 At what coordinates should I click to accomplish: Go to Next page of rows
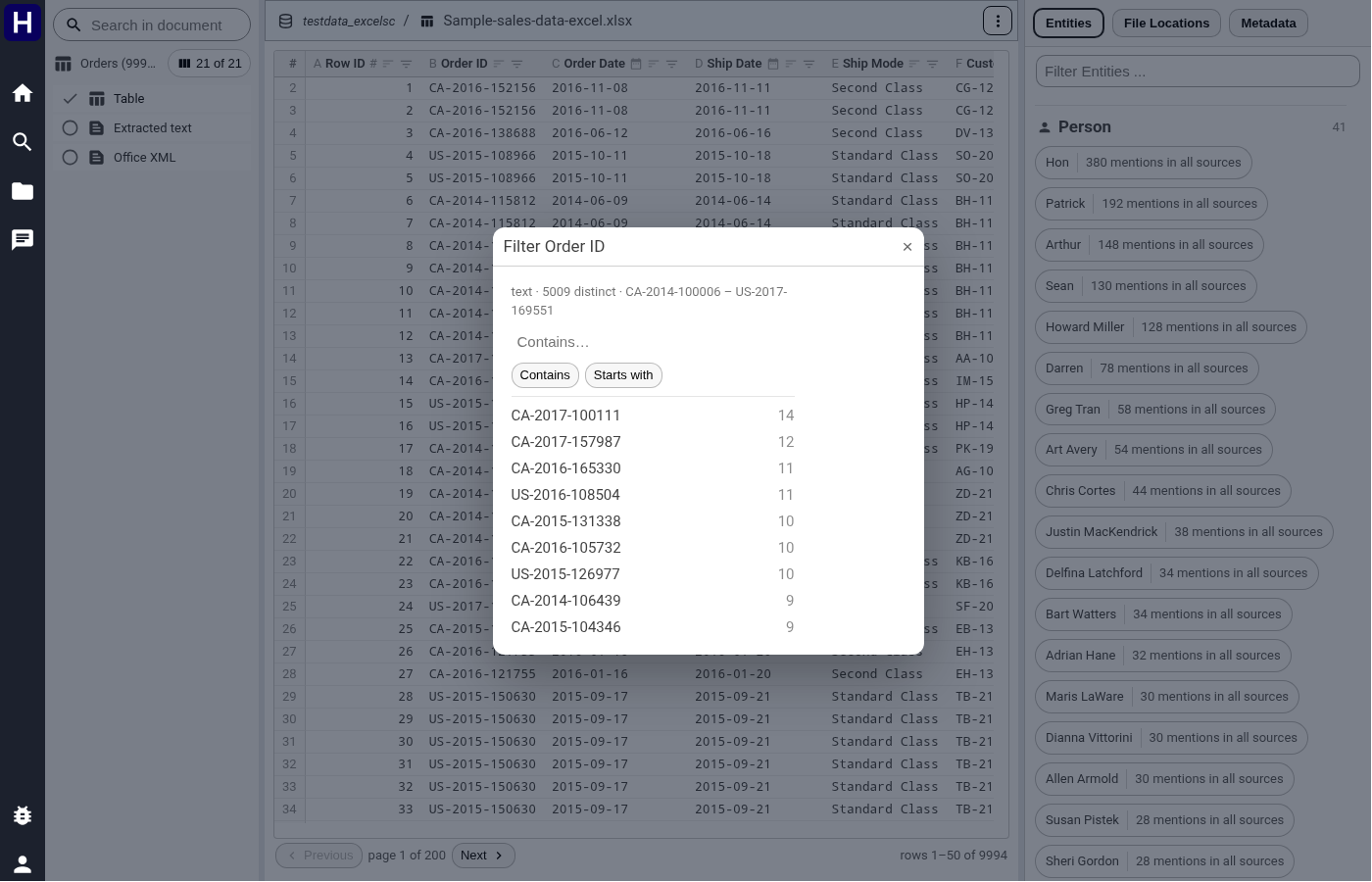point(483,856)
